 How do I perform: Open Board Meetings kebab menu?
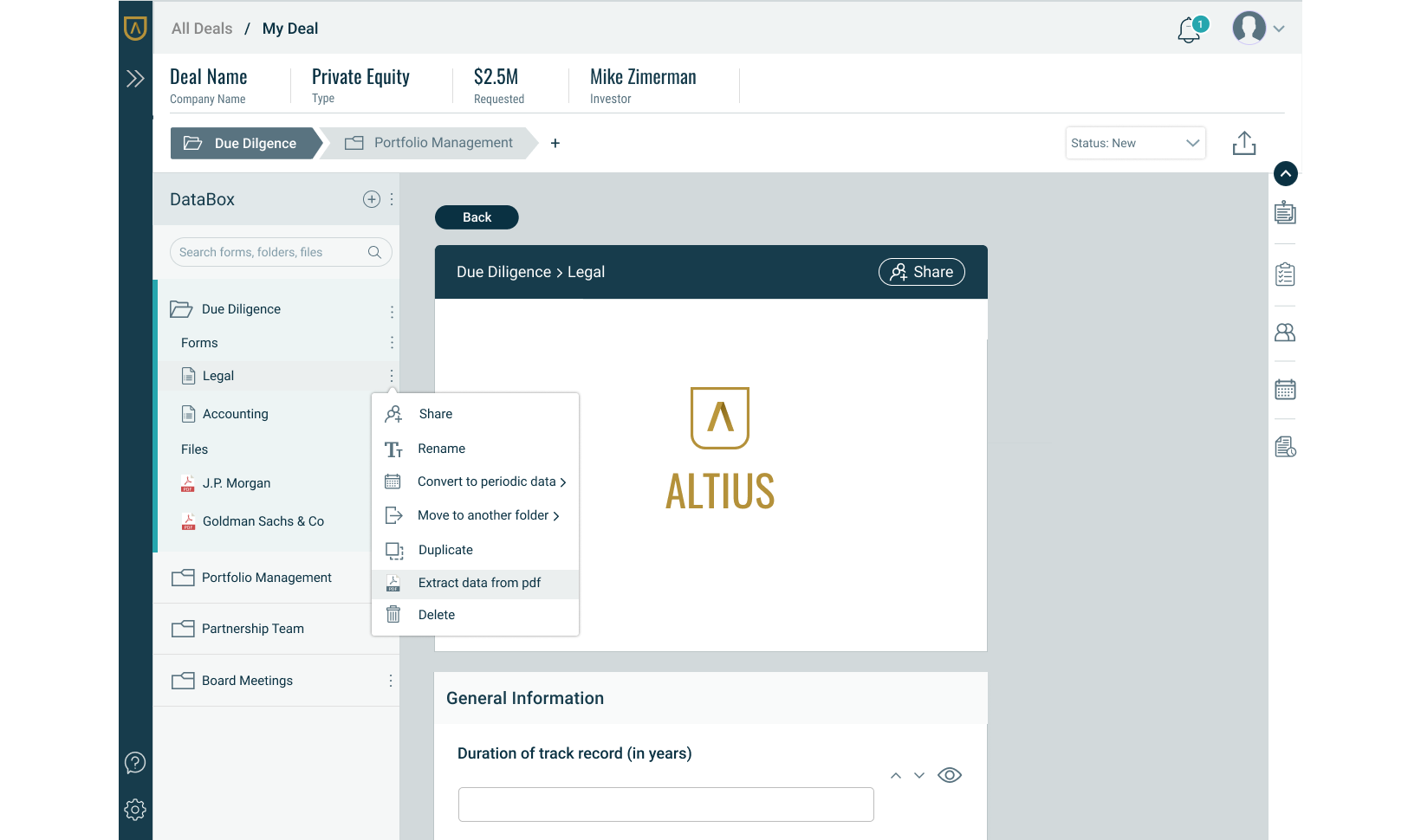tap(391, 681)
